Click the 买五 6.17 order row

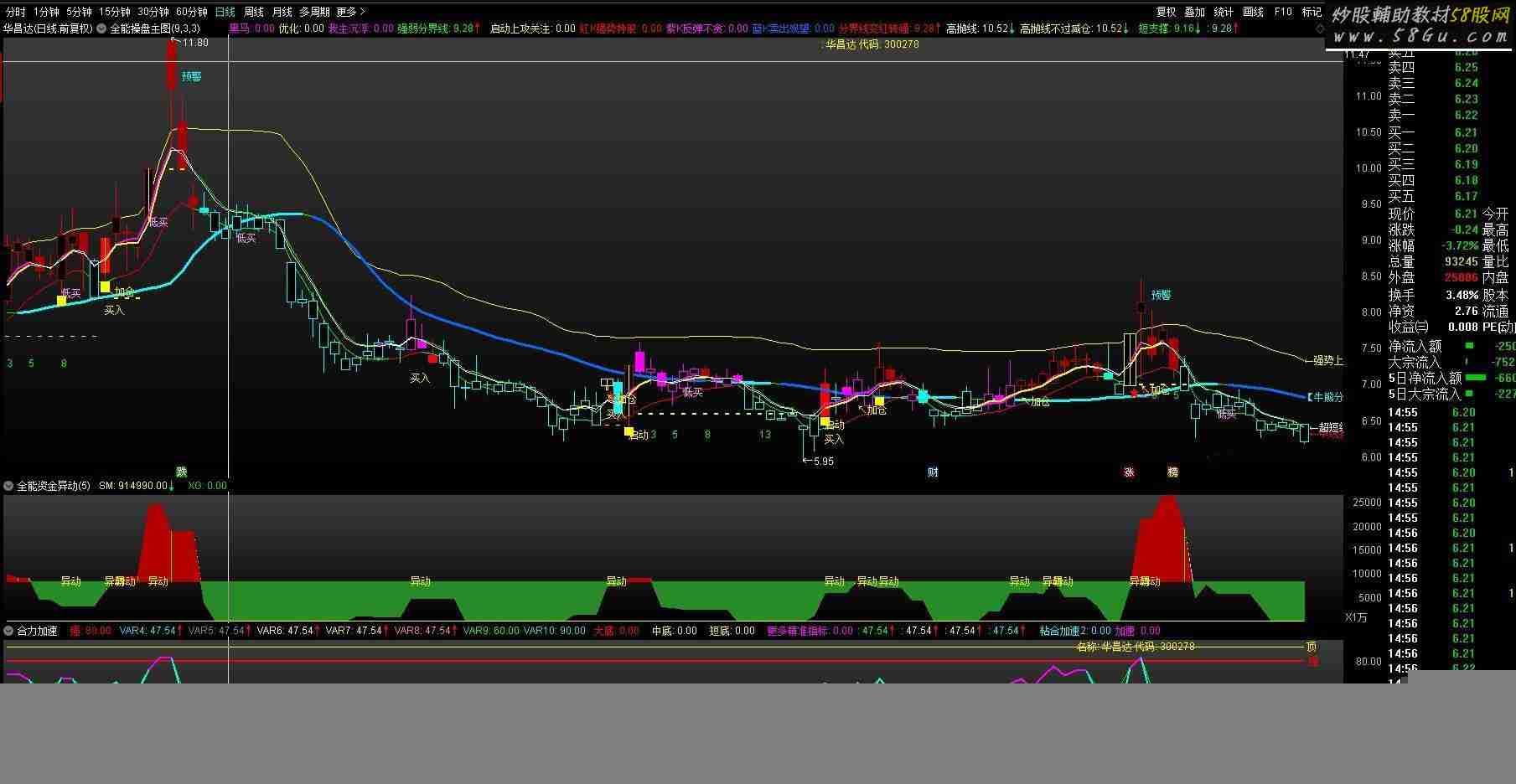(x=1433, y=196)
